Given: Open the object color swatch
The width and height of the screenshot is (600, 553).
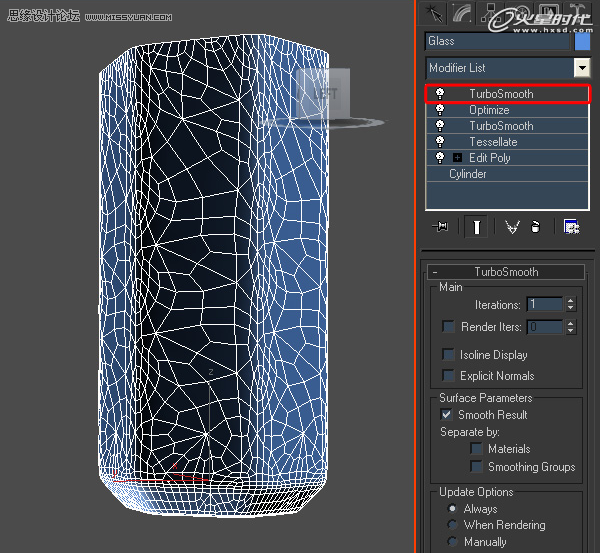Looking at the screenshot, I should (582, 41).
